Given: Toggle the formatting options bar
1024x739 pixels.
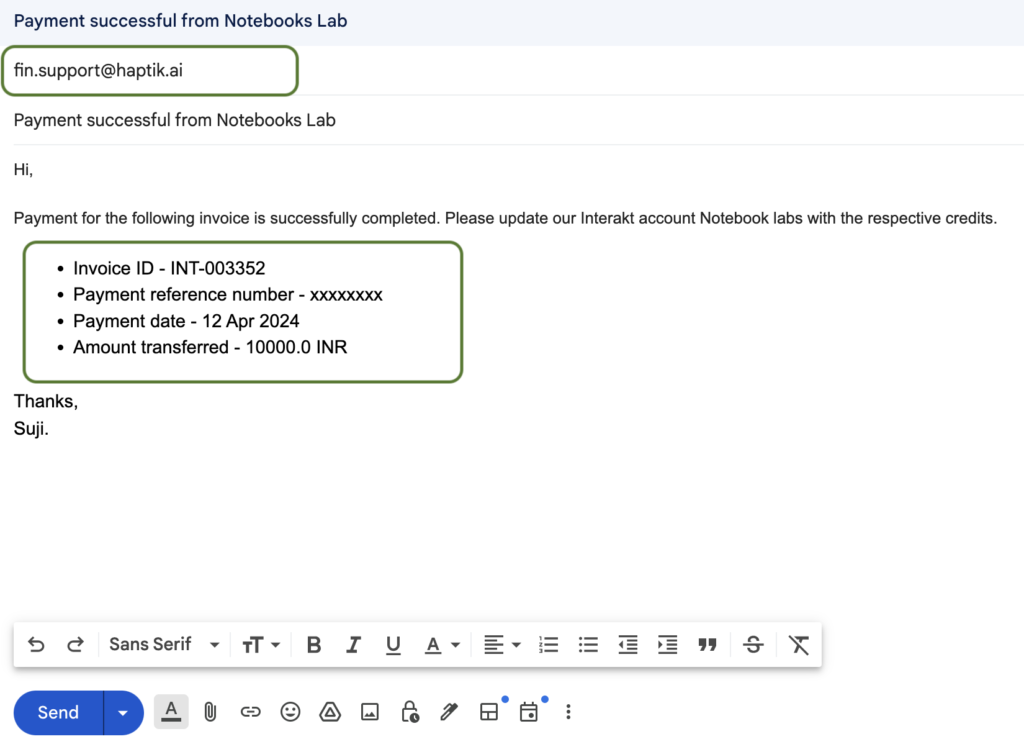Looking at the screenshot, I should 171,712.
